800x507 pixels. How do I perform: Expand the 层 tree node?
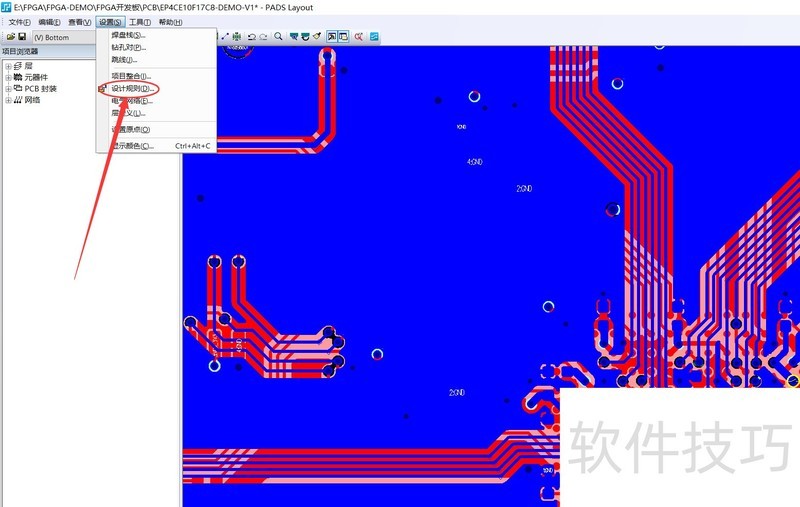(x=8, y=66)
